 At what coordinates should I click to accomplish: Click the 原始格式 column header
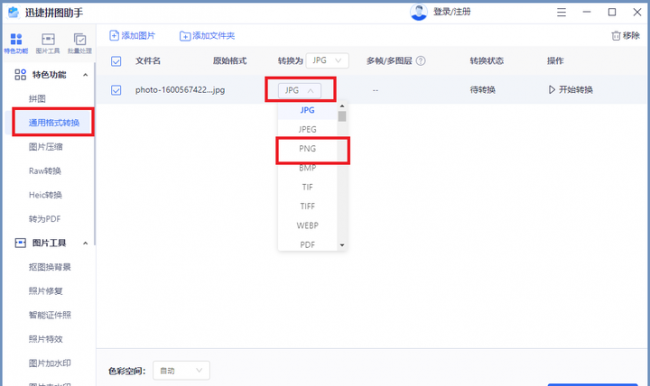[230, 61]
